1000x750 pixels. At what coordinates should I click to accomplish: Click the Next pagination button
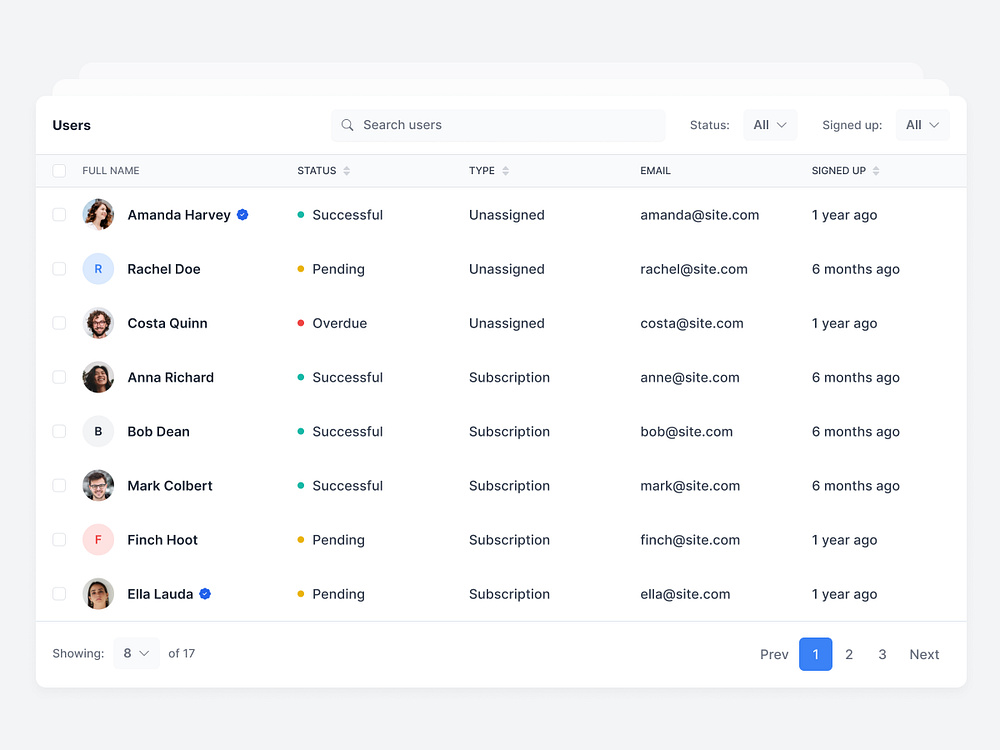[923, 654]
